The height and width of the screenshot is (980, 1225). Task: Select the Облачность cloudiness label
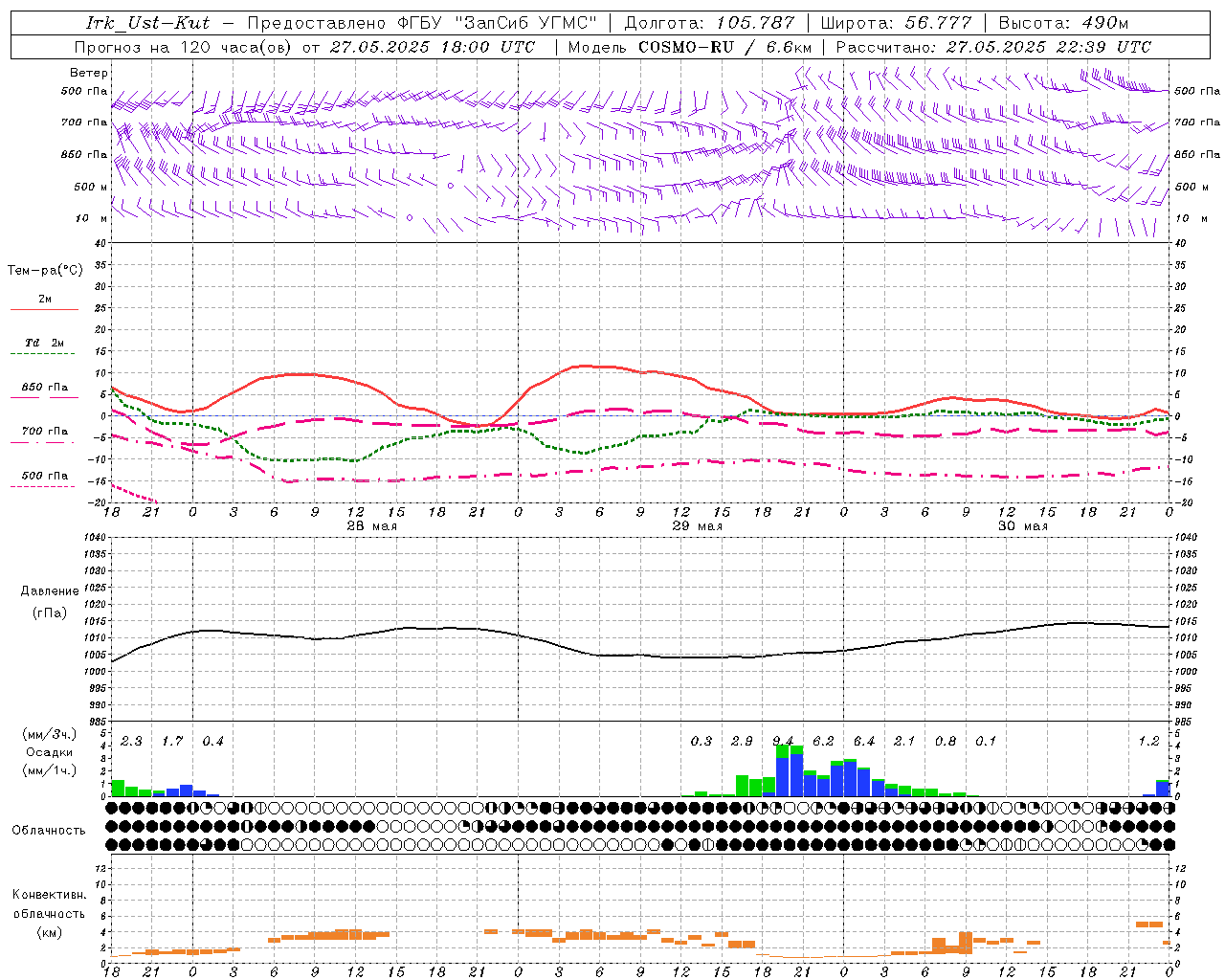(x=49, y=830)
